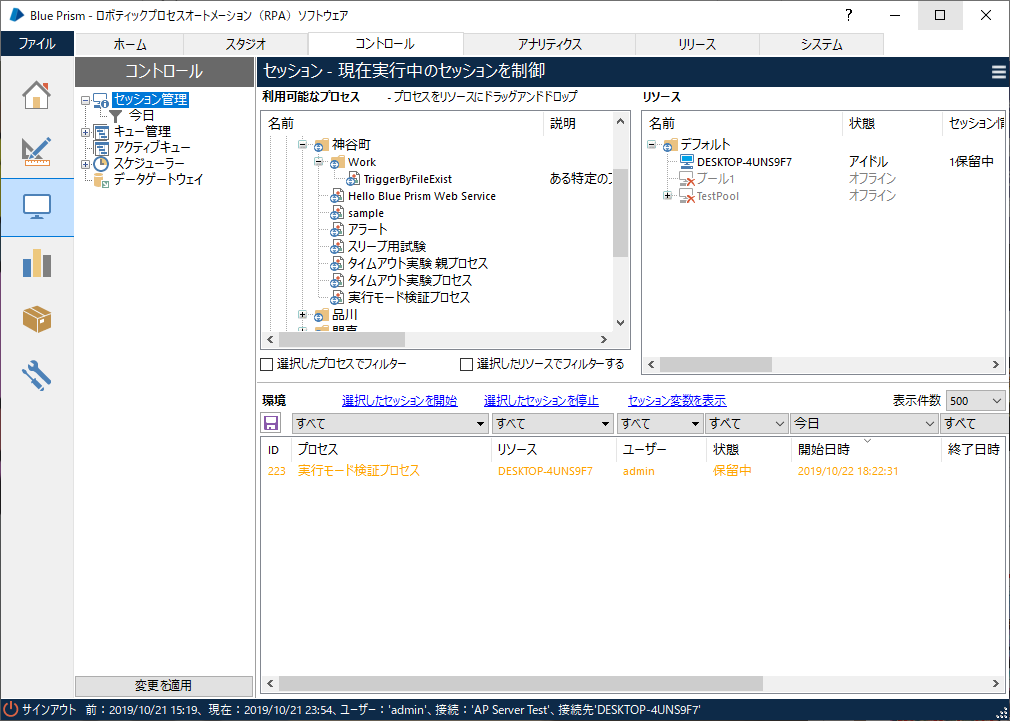The image size is (1010, 721).
Task: Open the Releases box sidebar icon
Action: [37, 318]
